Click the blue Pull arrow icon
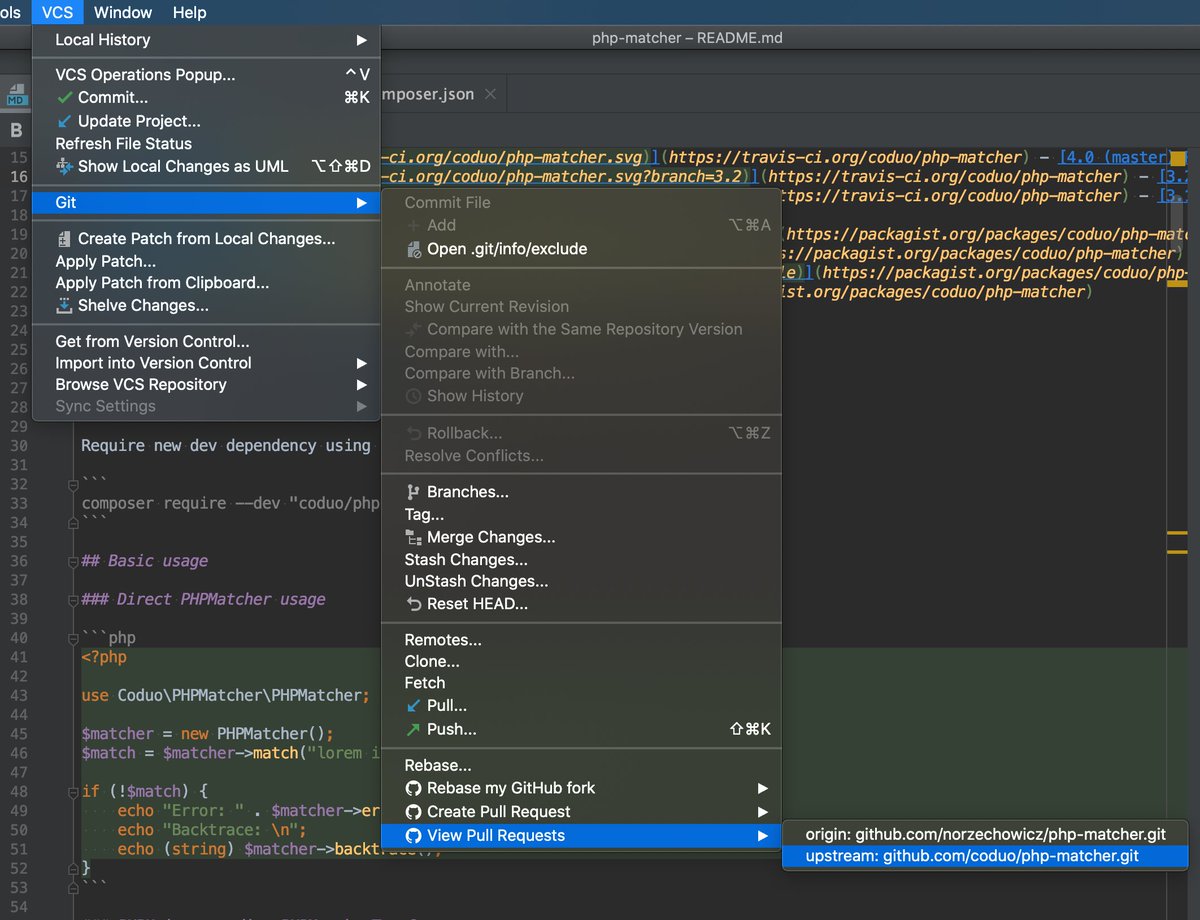Viewport: 1200px width, 920px height. [414, 706]
